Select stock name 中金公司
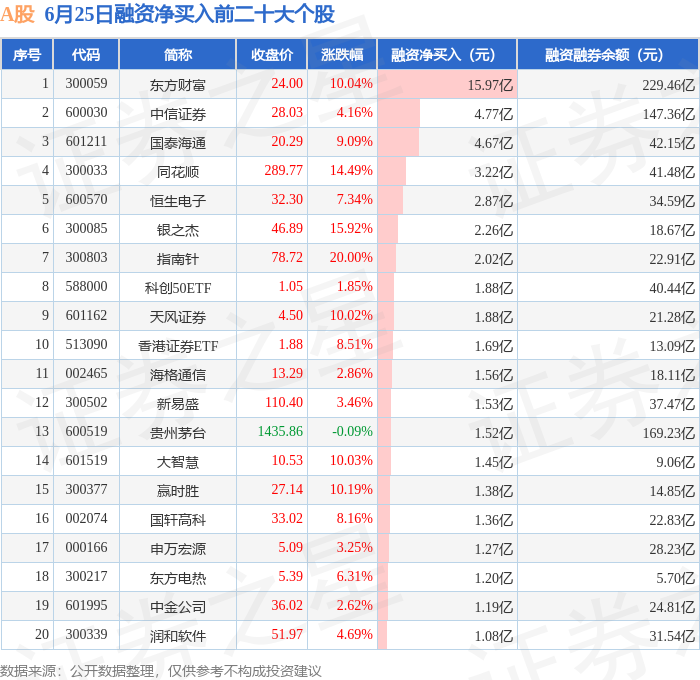The width and height of the screenshot is (700, 680). pos(178,607)
